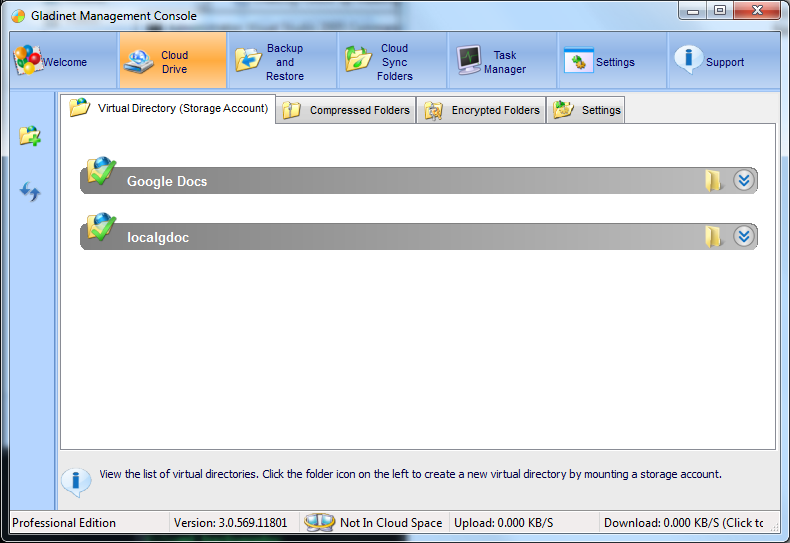The width and height of the screenshot is (790, 543).
Task: Click the Upload: 0.000 KB/S status entry
Action: pos(503,523)
